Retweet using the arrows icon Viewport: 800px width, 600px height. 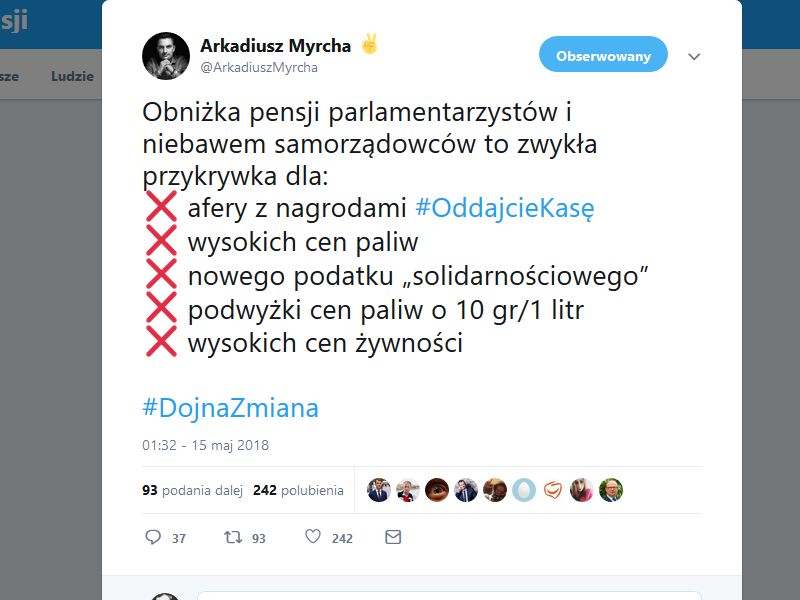tap(233, 537)
